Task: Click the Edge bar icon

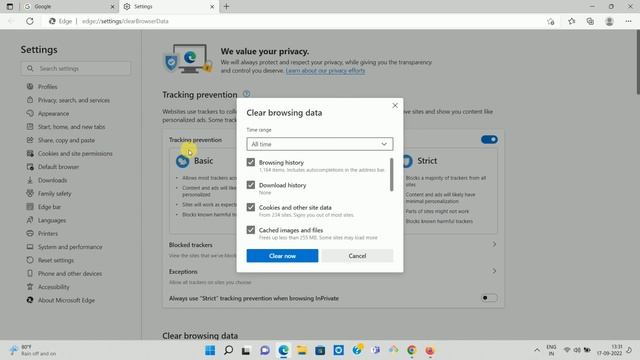Action: [30, 207]
